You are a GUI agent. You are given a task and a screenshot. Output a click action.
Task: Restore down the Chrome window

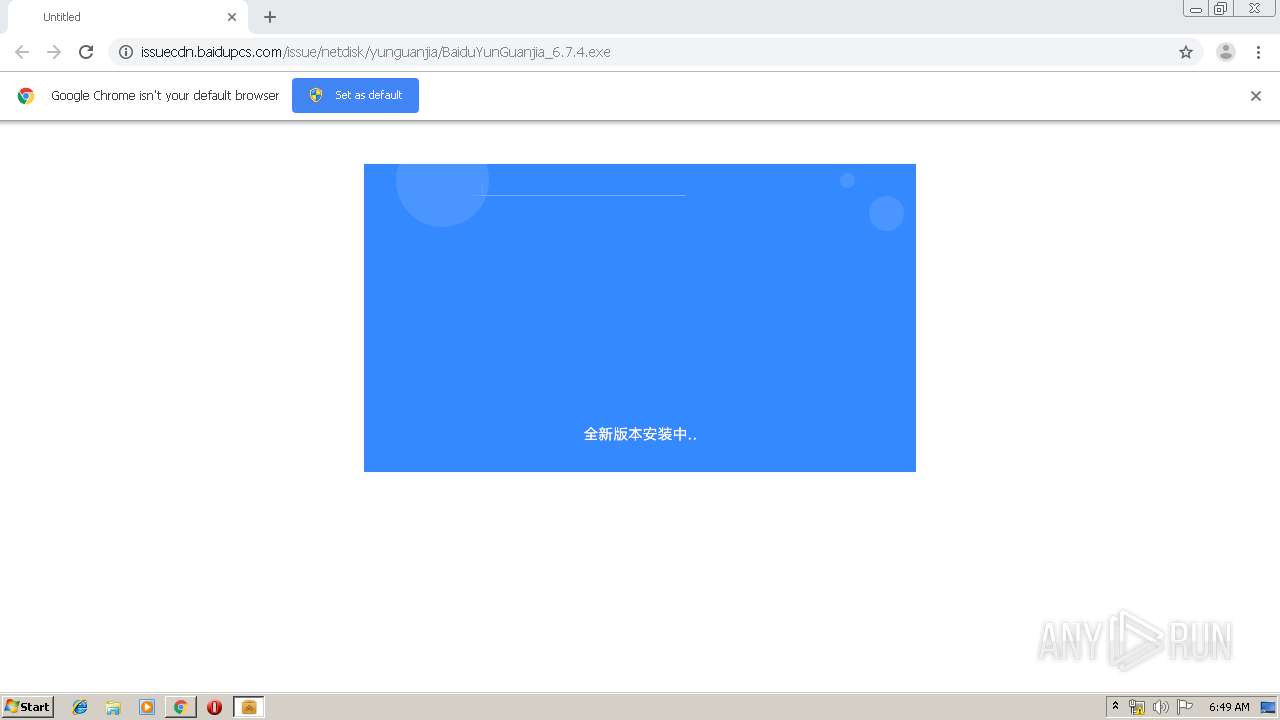[1221, 9]
